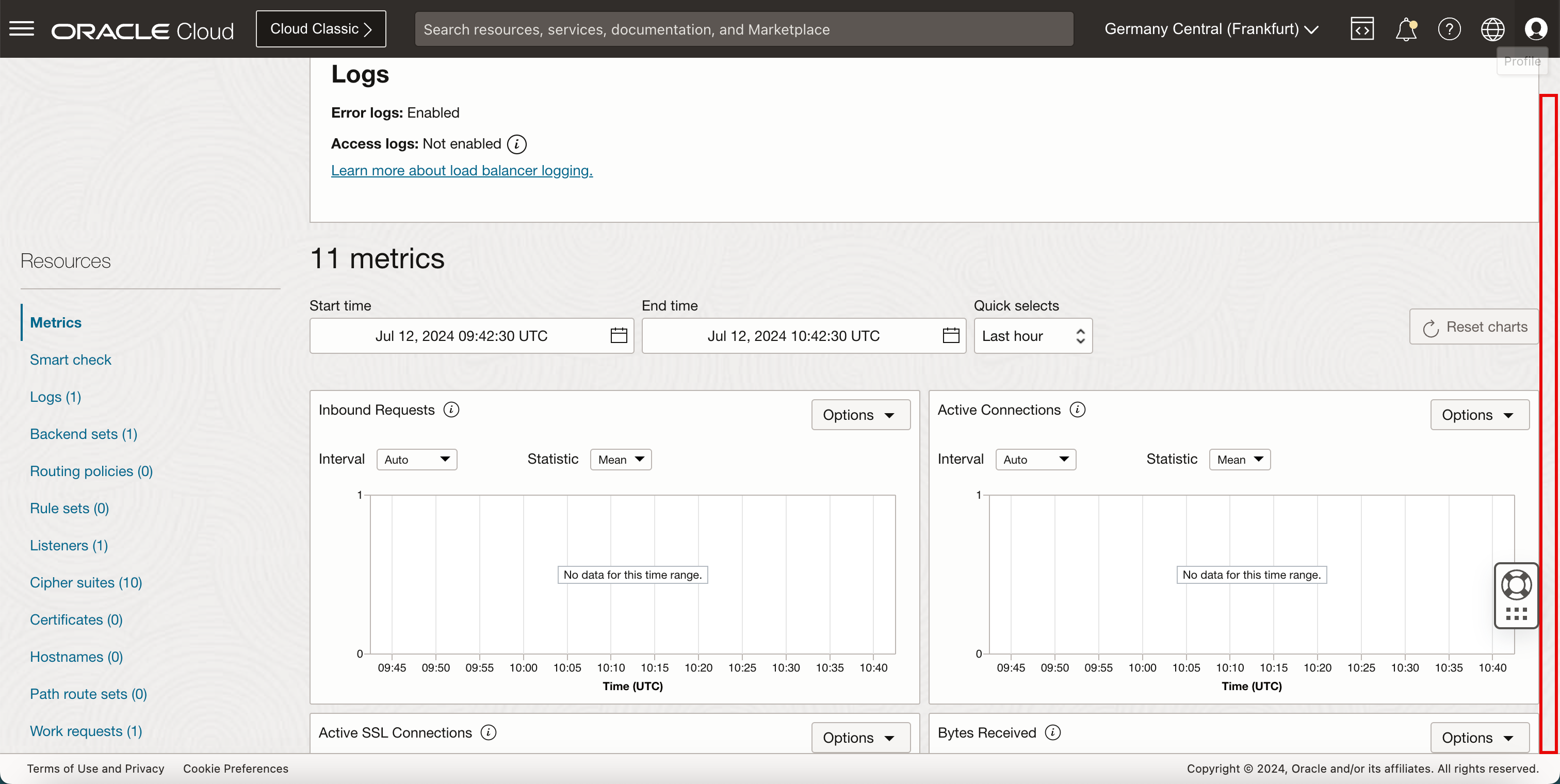Image resolution: width=1560 pixels, height=784 pixels.
Task: Open Inbound Requests Interval Auto dropdown
Action: 417,460
